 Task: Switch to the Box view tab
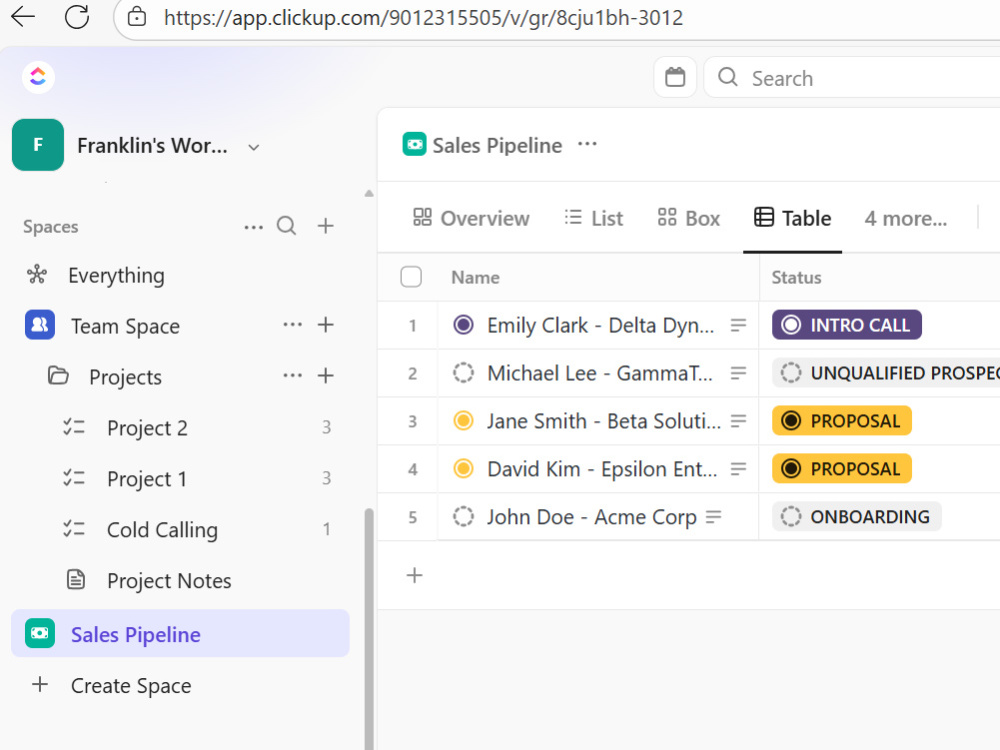point(689,218)
